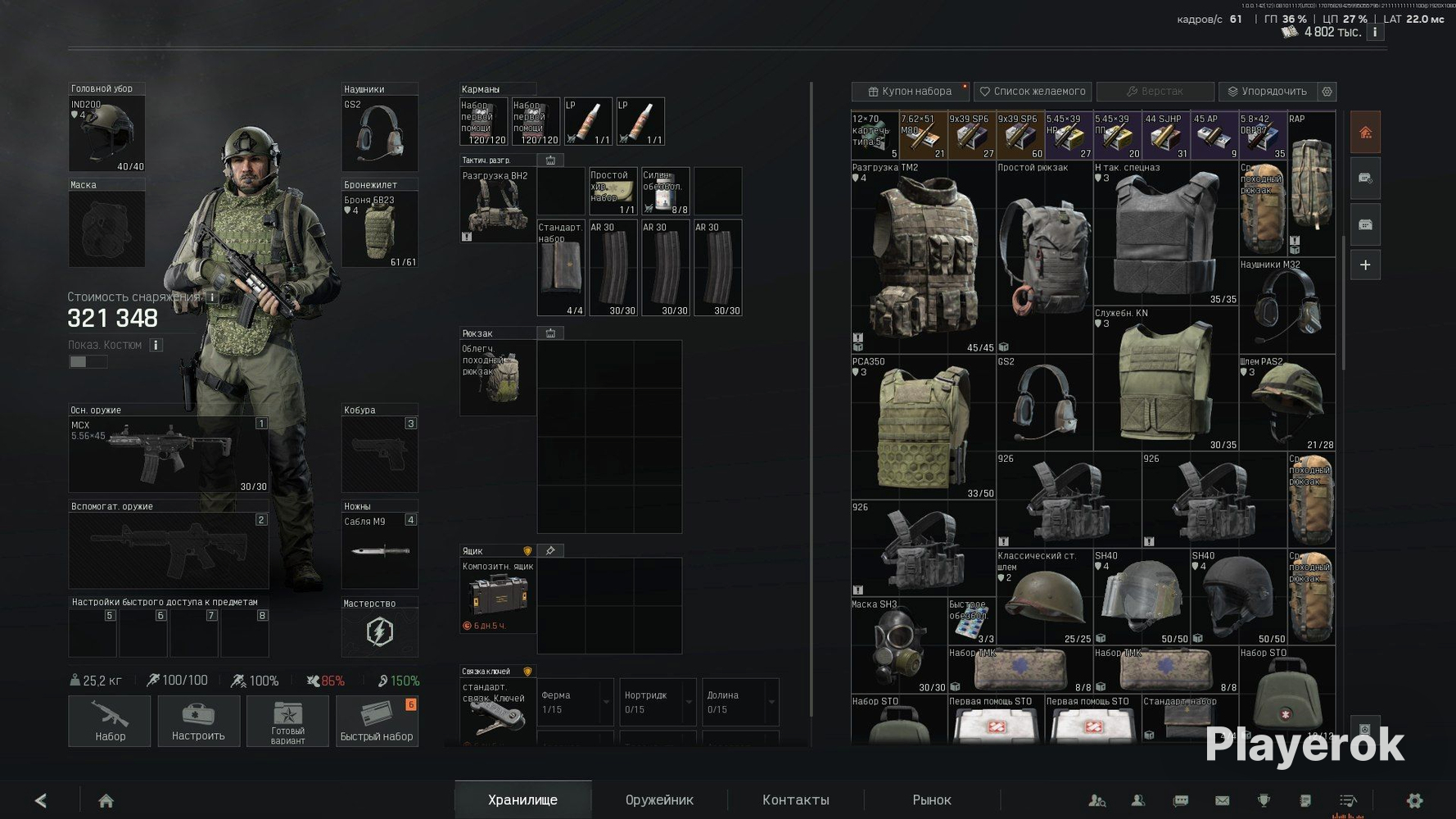The width and height of the screenshot is (1456, 819).
Task: Open game settings gear in bottom bar
Action: coord(1414,800)
